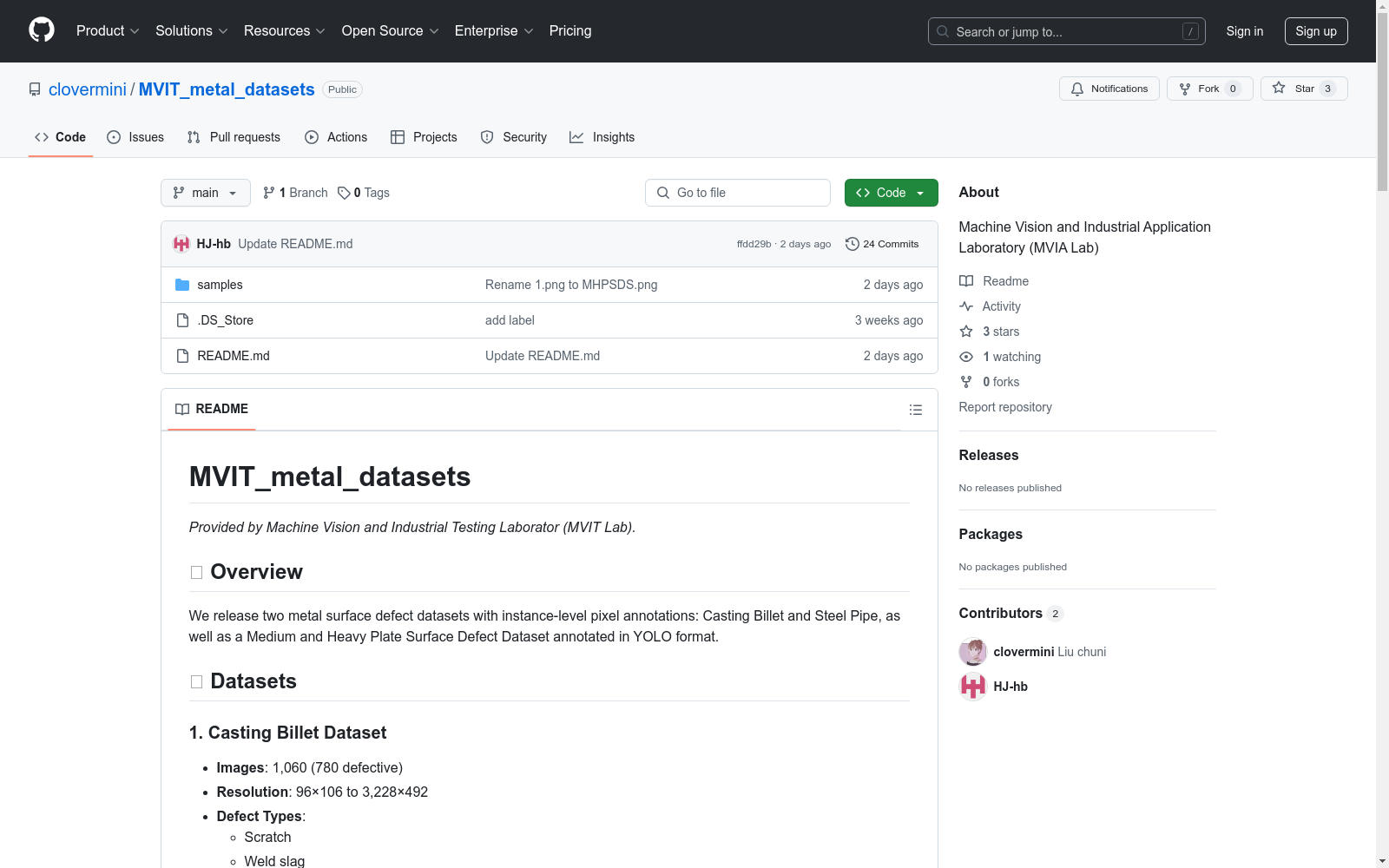
Task: Click the Star icon
Action: tap(1279, 88)
